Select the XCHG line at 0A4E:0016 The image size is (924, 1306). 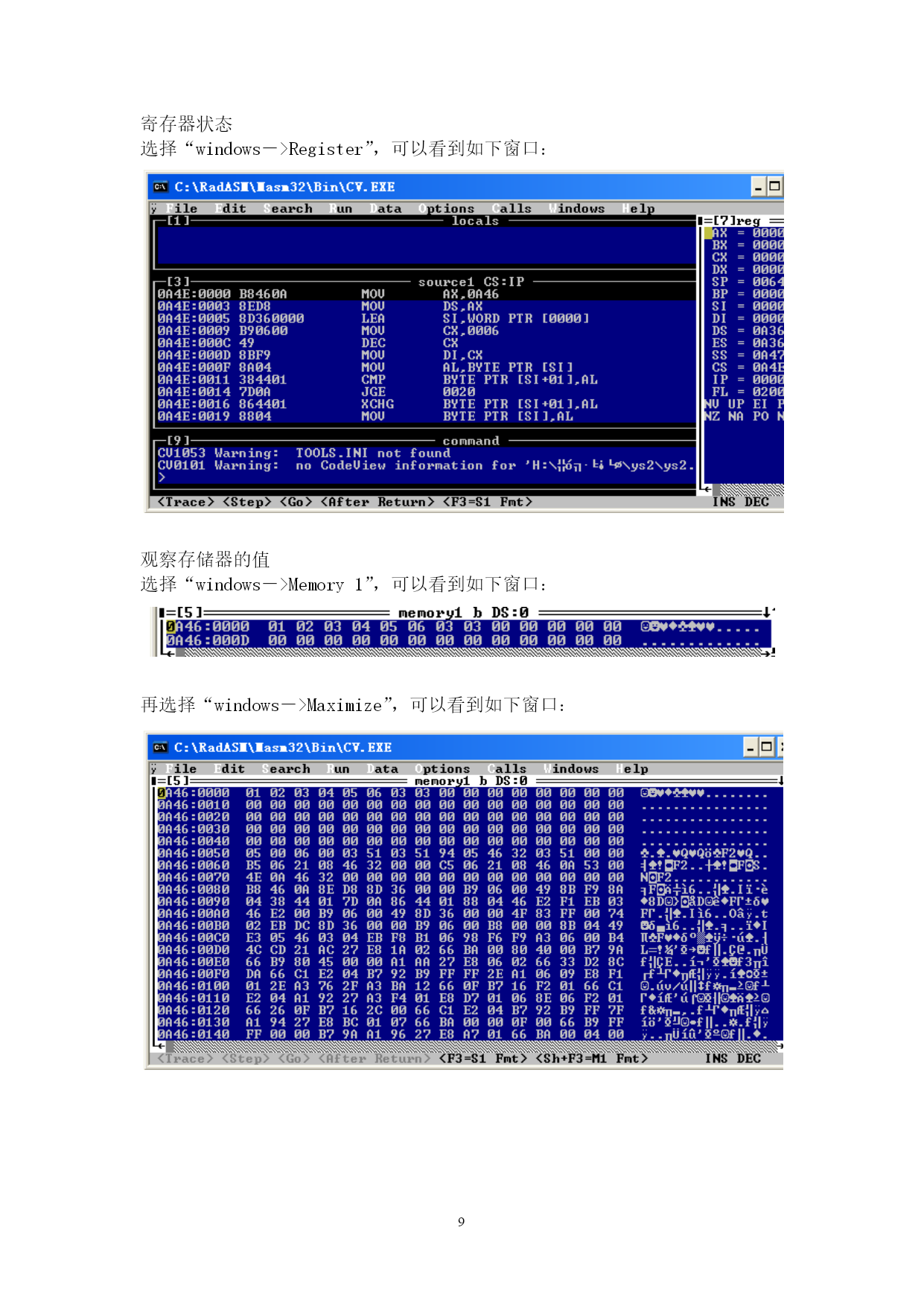[426, 404]
